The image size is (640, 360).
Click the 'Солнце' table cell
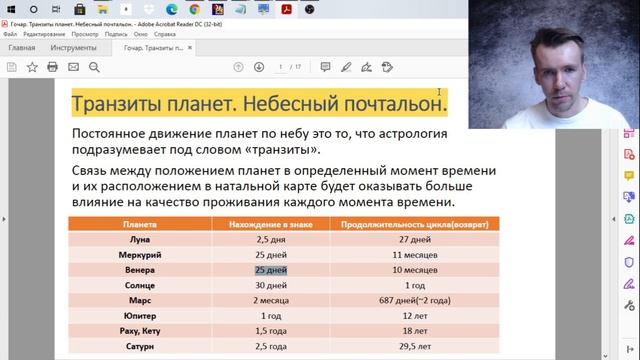click(140, 285)
